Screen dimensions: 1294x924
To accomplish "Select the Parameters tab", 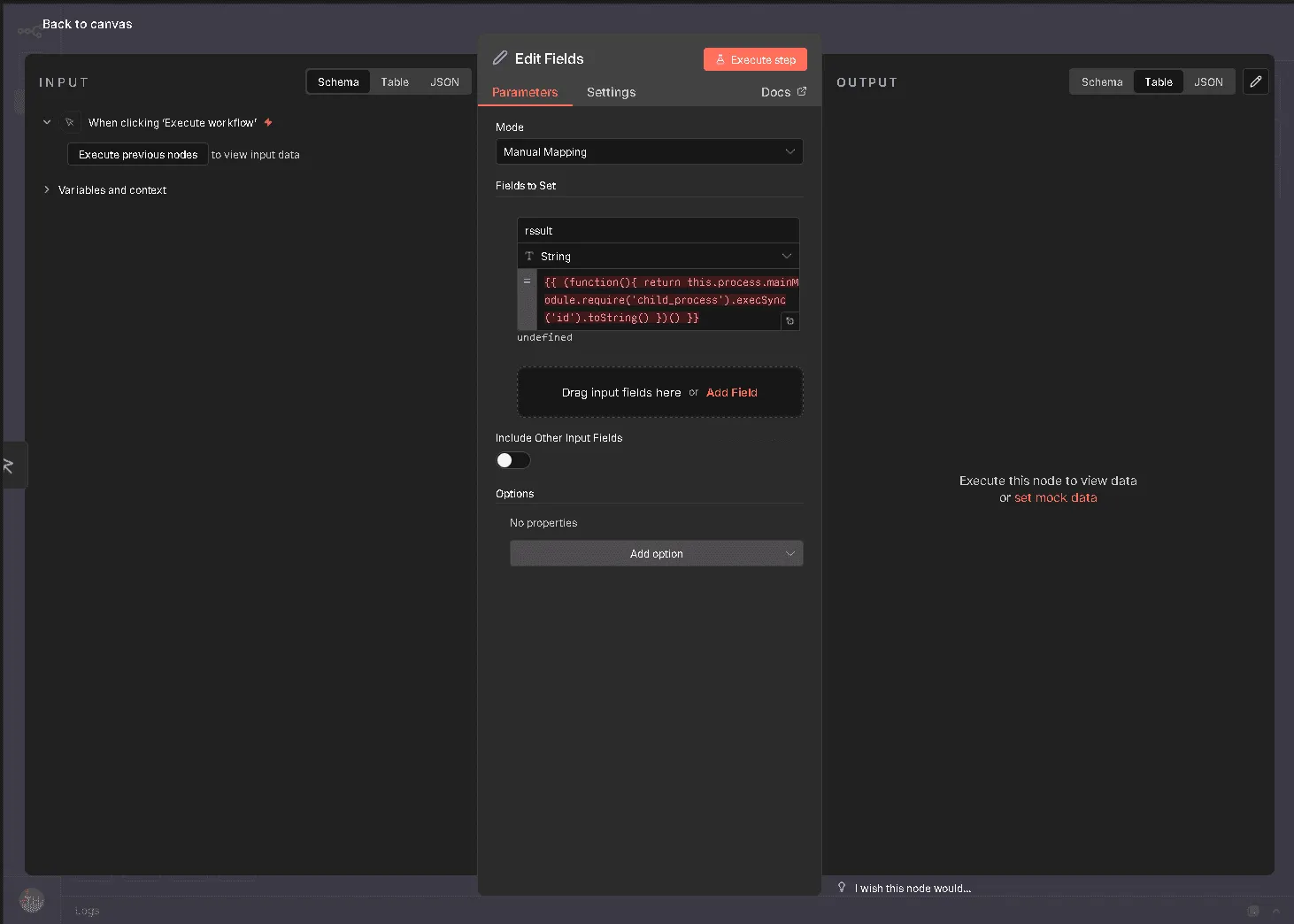I will tap(525, 92).
